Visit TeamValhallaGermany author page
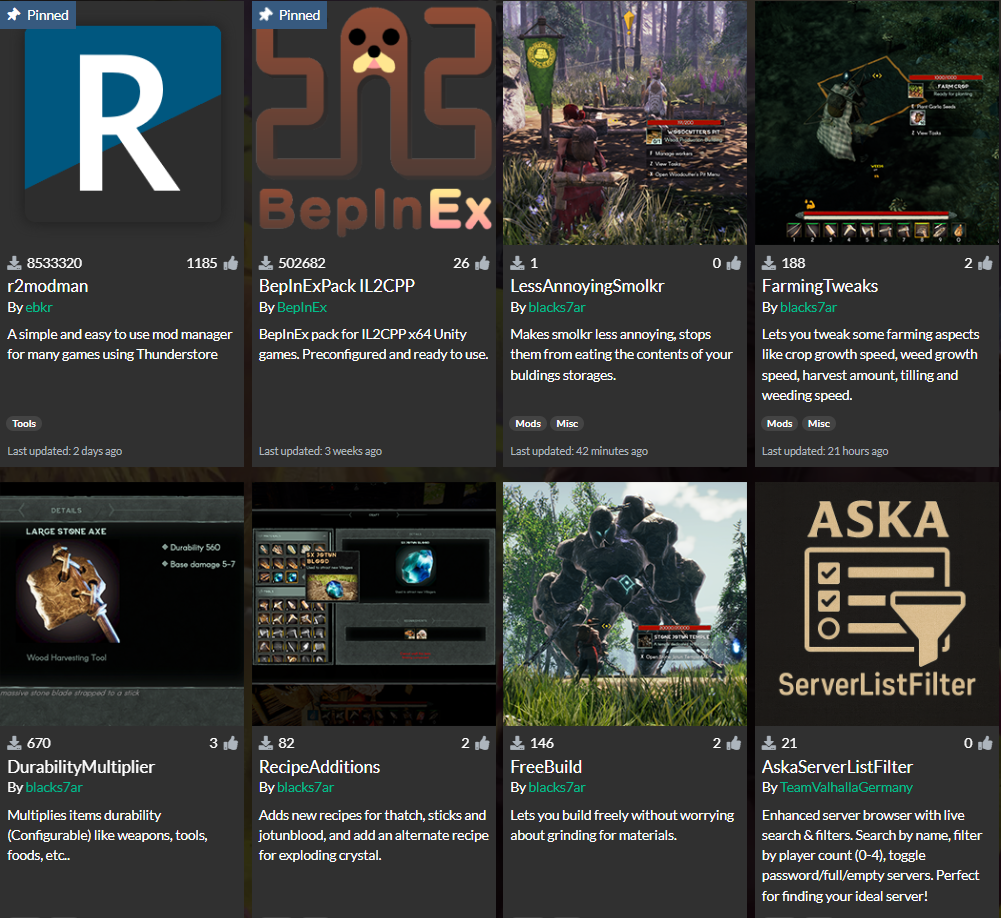1001x918 pixels. 846,787
